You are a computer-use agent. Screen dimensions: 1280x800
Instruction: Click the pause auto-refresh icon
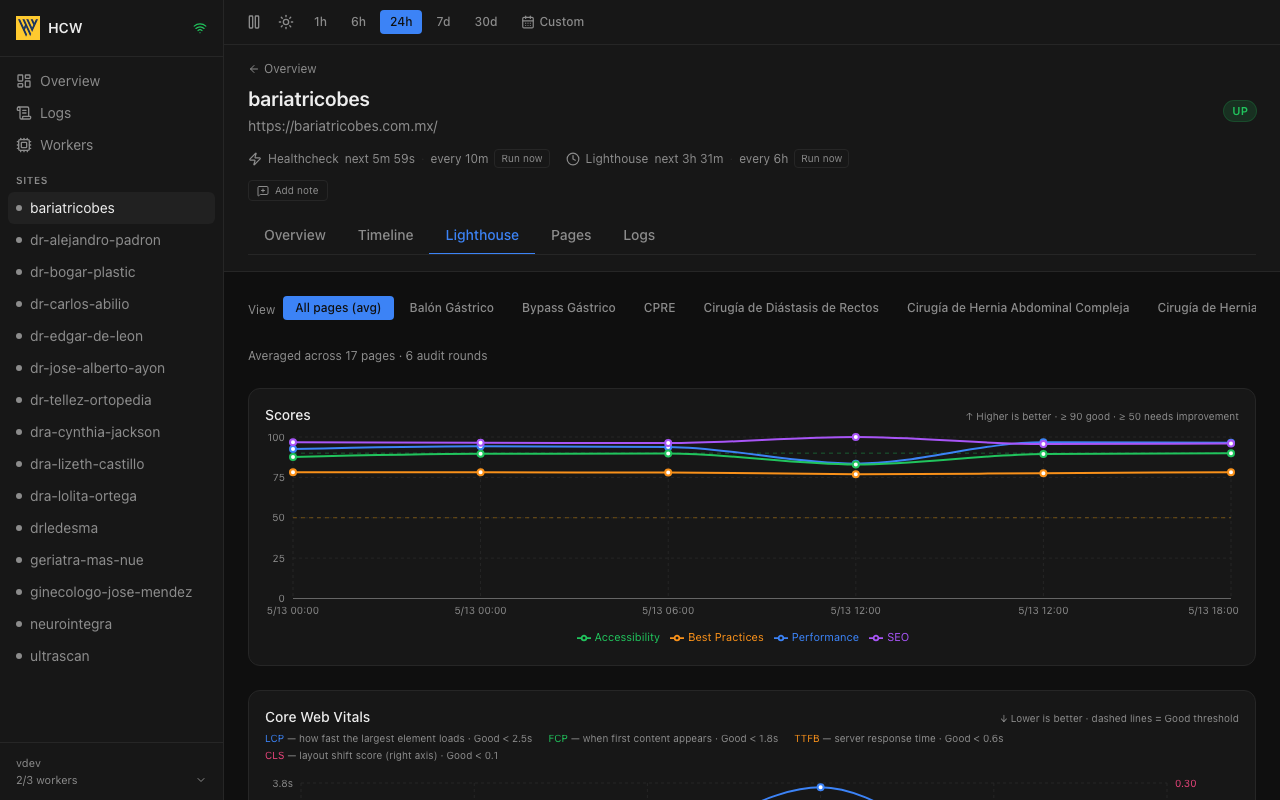254,22
